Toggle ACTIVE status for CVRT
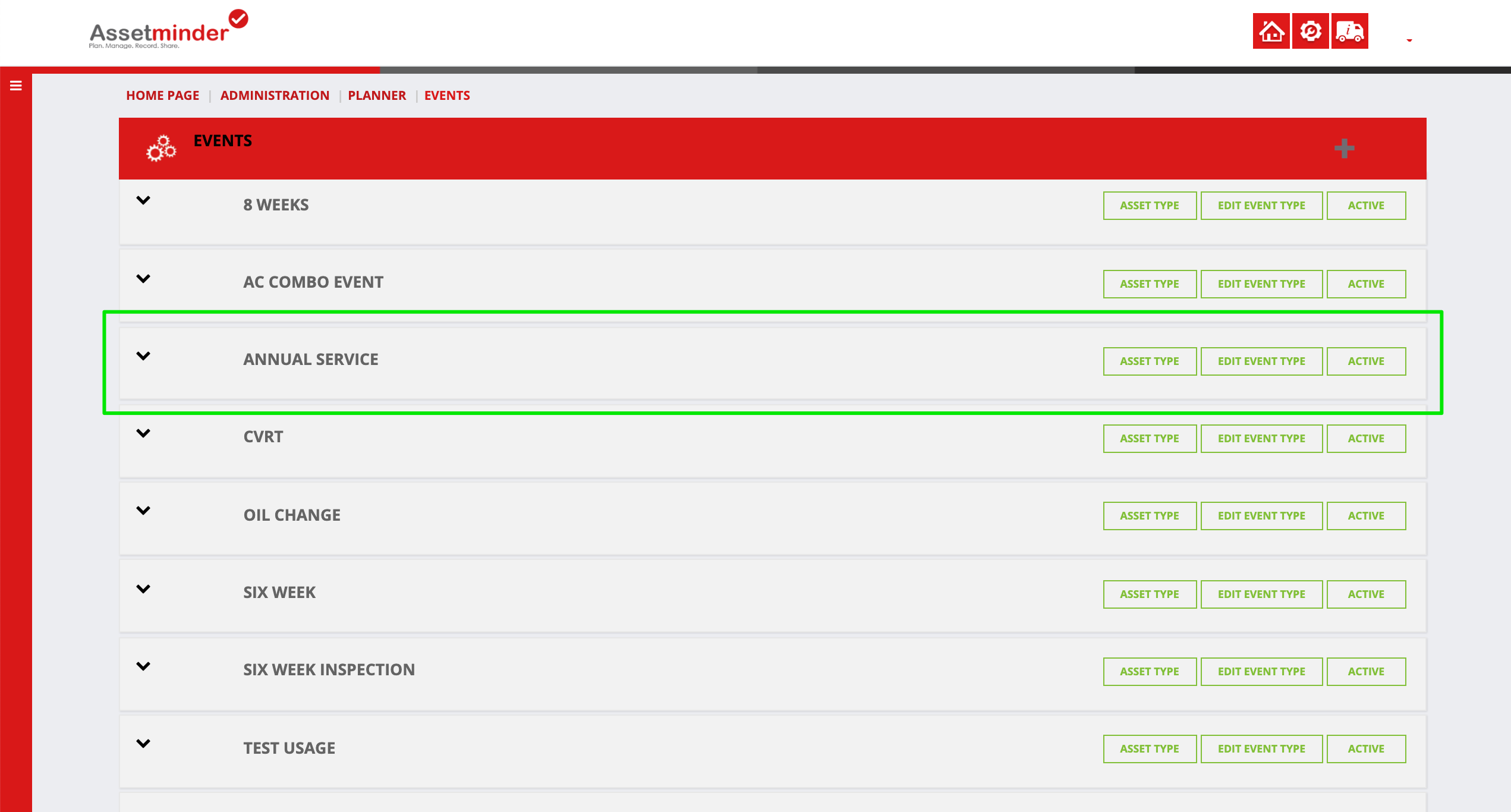Screen dimensions: 1511x812 click(1366, 439)
